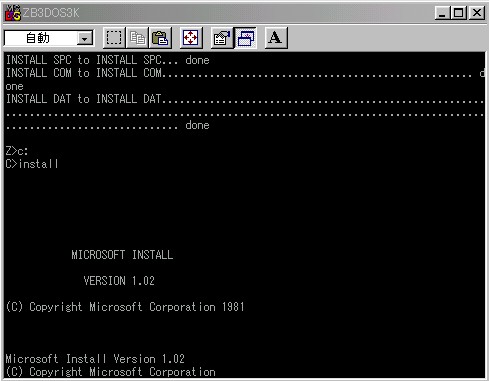
Task: Click the Copy toolbar icon
Action: pyautogui.click(x=137, y=38)
